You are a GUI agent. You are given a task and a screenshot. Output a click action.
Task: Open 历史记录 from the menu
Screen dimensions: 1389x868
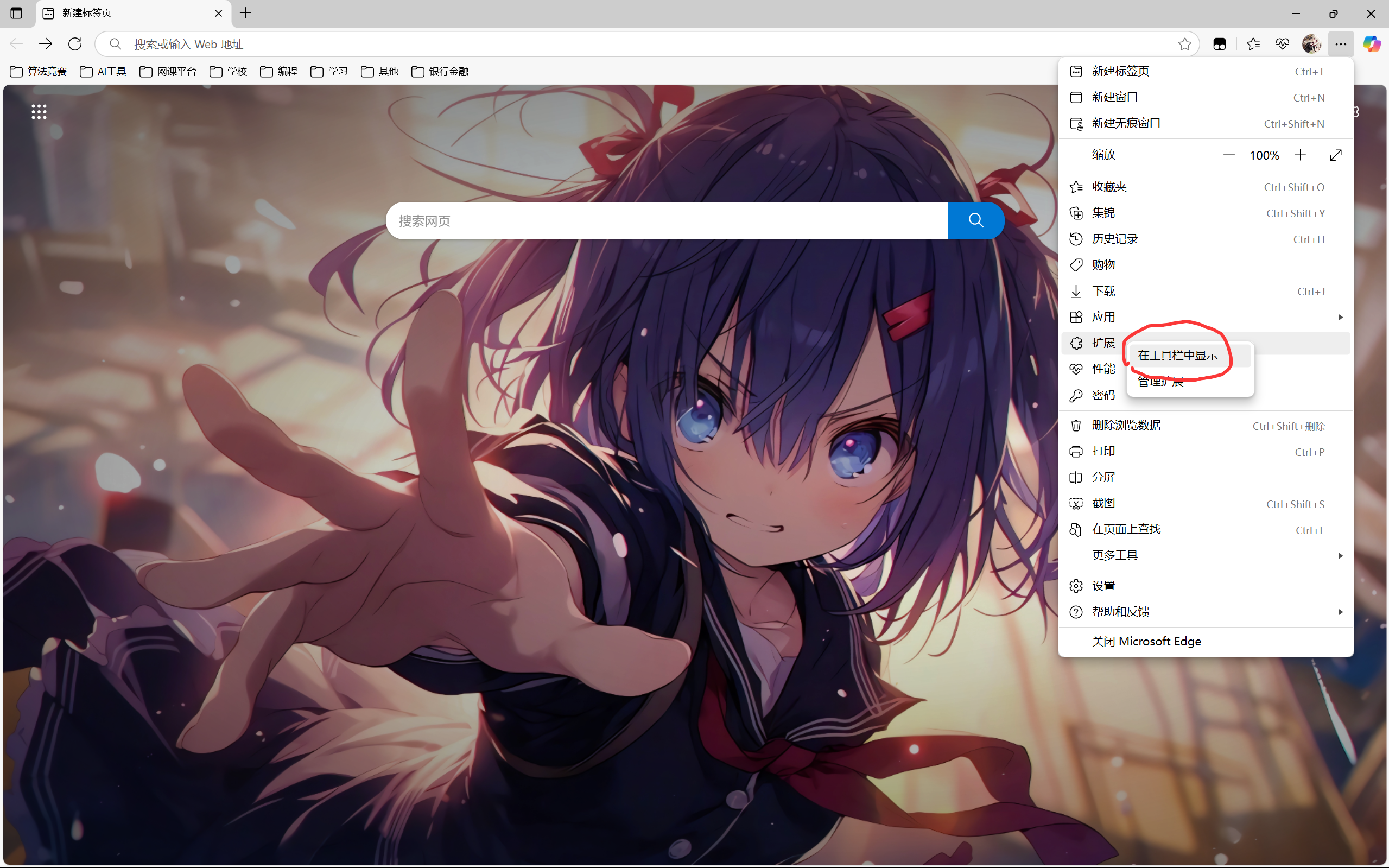[1206, 239]
